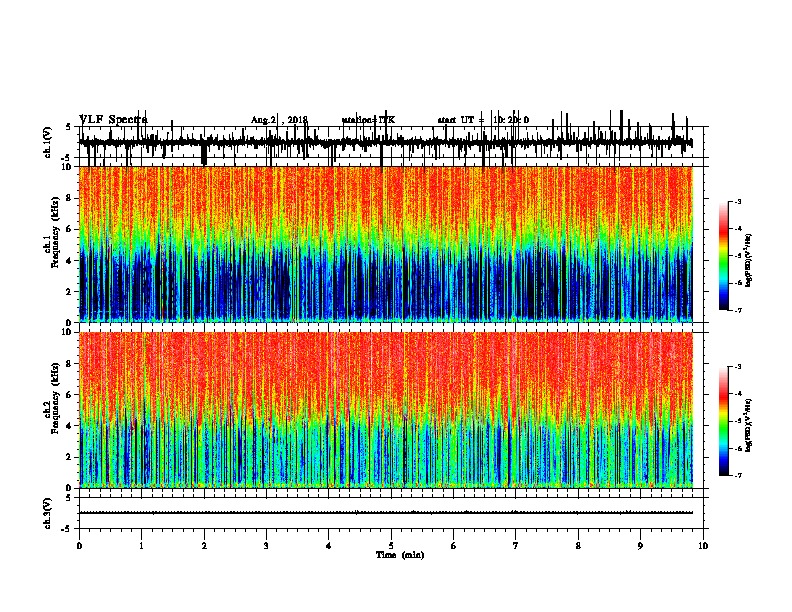This screenshot has width=792, height=612.
Task: Click the ch.2 frequency tick "2"
Action: point(70,457)
